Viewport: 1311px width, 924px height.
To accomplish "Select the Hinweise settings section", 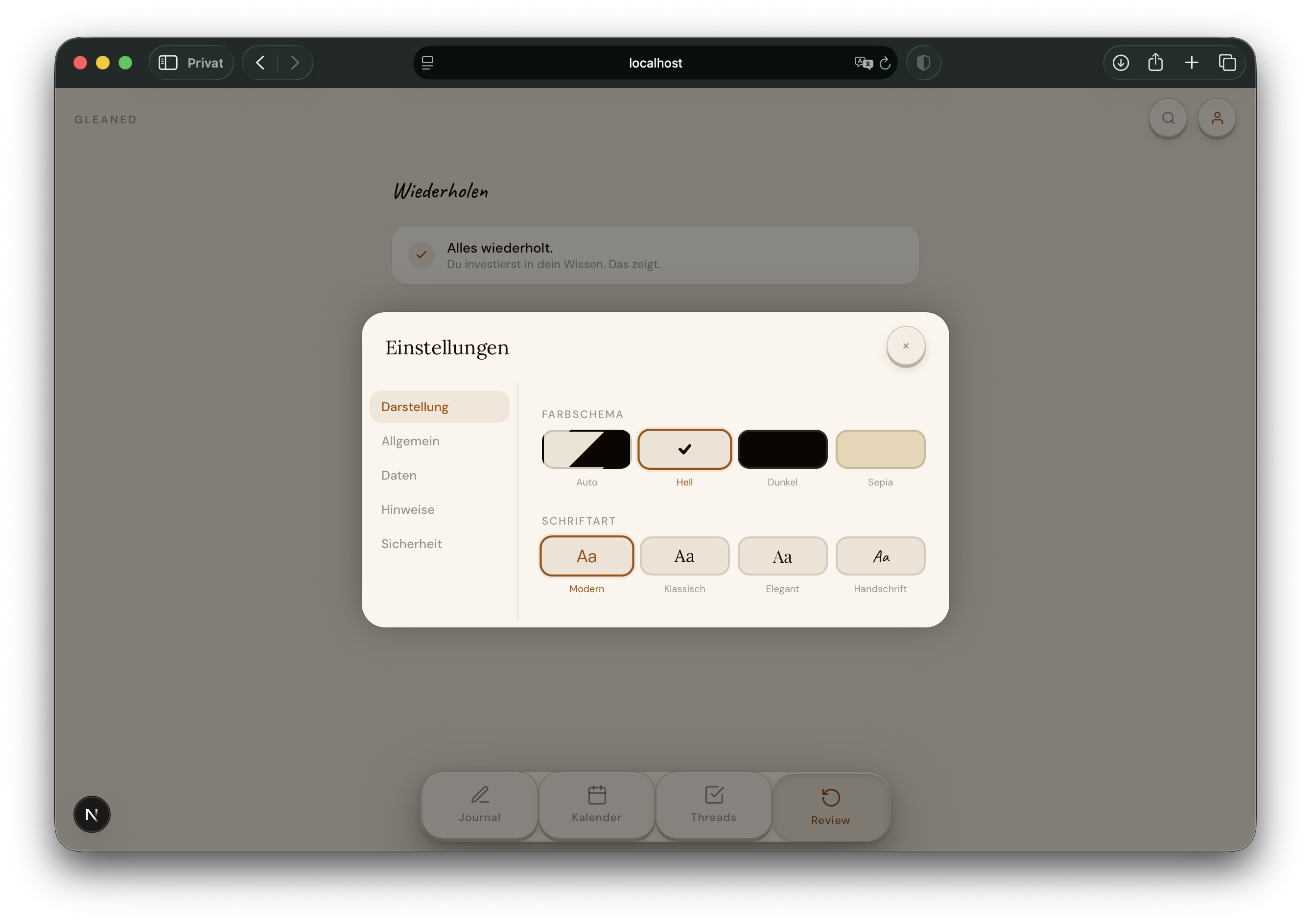I will pyautogui.click(x=439, y=509).
